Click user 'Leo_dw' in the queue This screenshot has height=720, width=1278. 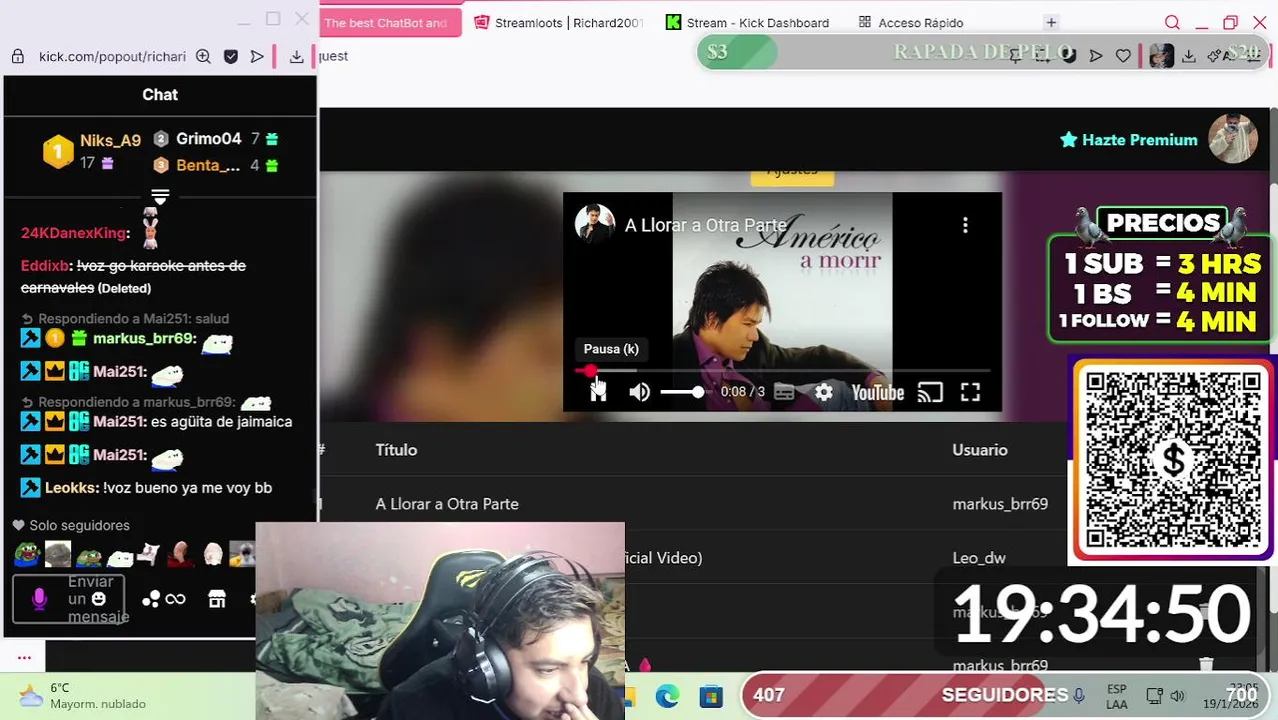979,558
